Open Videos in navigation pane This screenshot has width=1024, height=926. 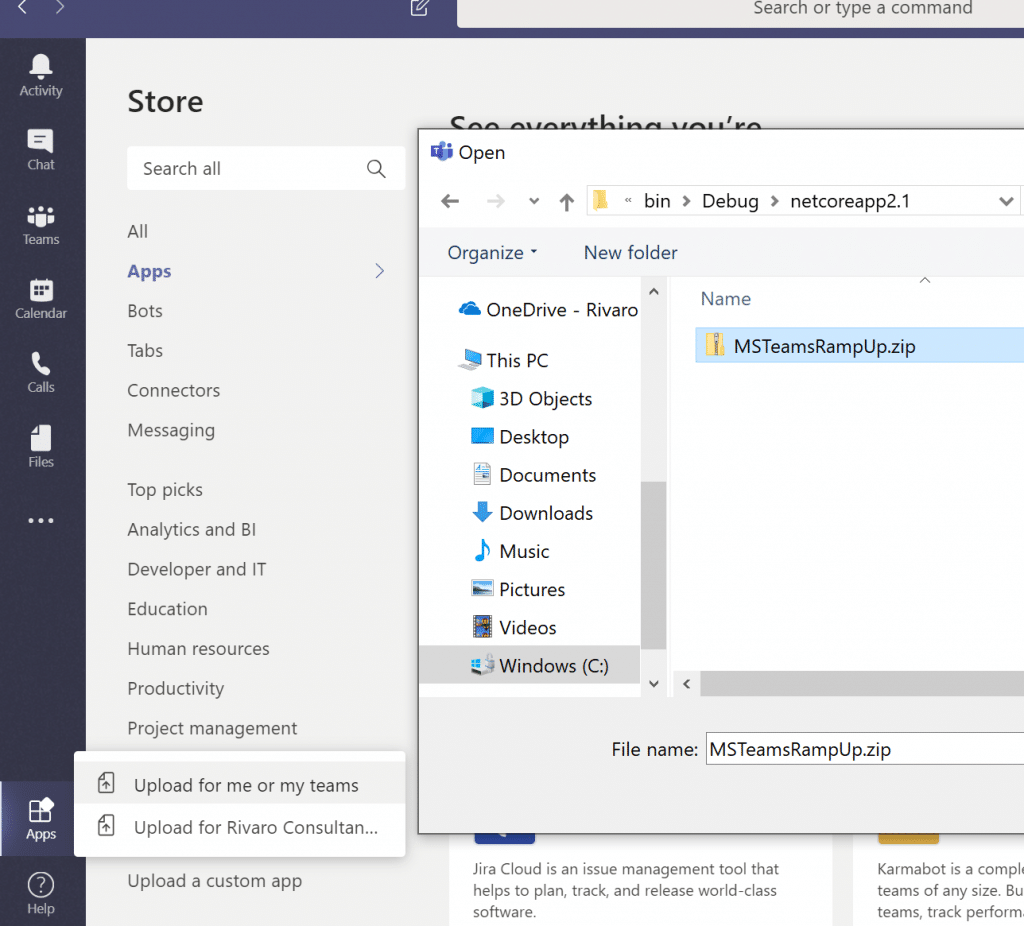pyautogui.click(x=514, y=628)
